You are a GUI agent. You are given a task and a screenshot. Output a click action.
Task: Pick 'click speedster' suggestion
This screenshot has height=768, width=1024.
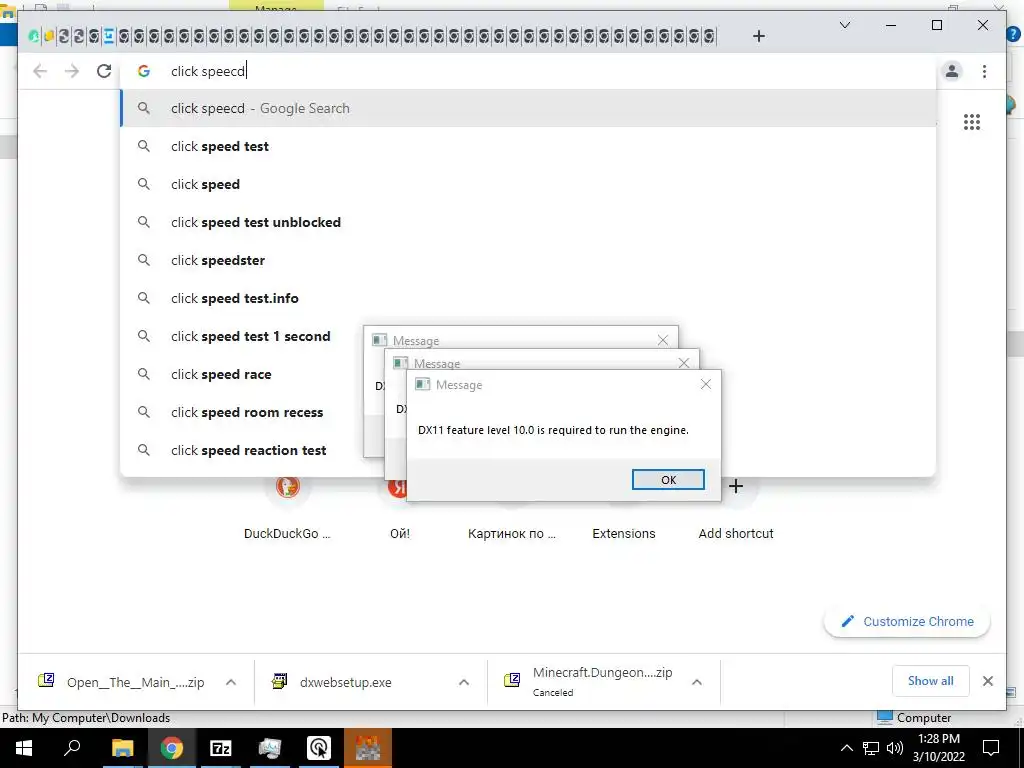528,260
